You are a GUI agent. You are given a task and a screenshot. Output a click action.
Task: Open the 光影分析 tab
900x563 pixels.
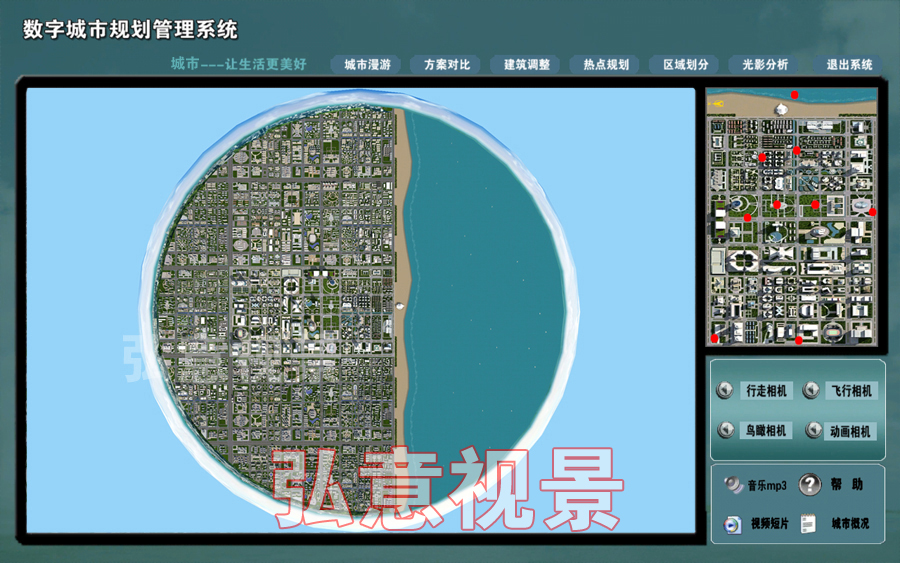[765, 65]
